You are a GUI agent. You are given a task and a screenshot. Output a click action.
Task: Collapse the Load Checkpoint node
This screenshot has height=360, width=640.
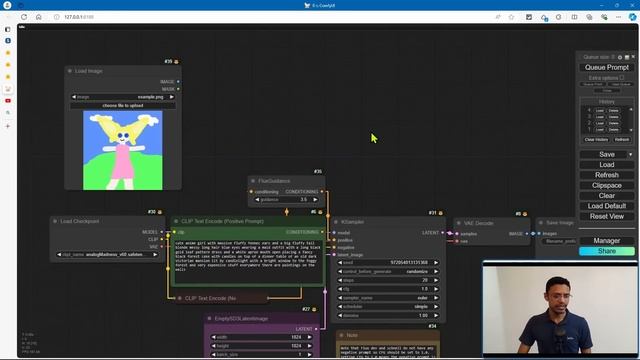click(x=55, y=221)
